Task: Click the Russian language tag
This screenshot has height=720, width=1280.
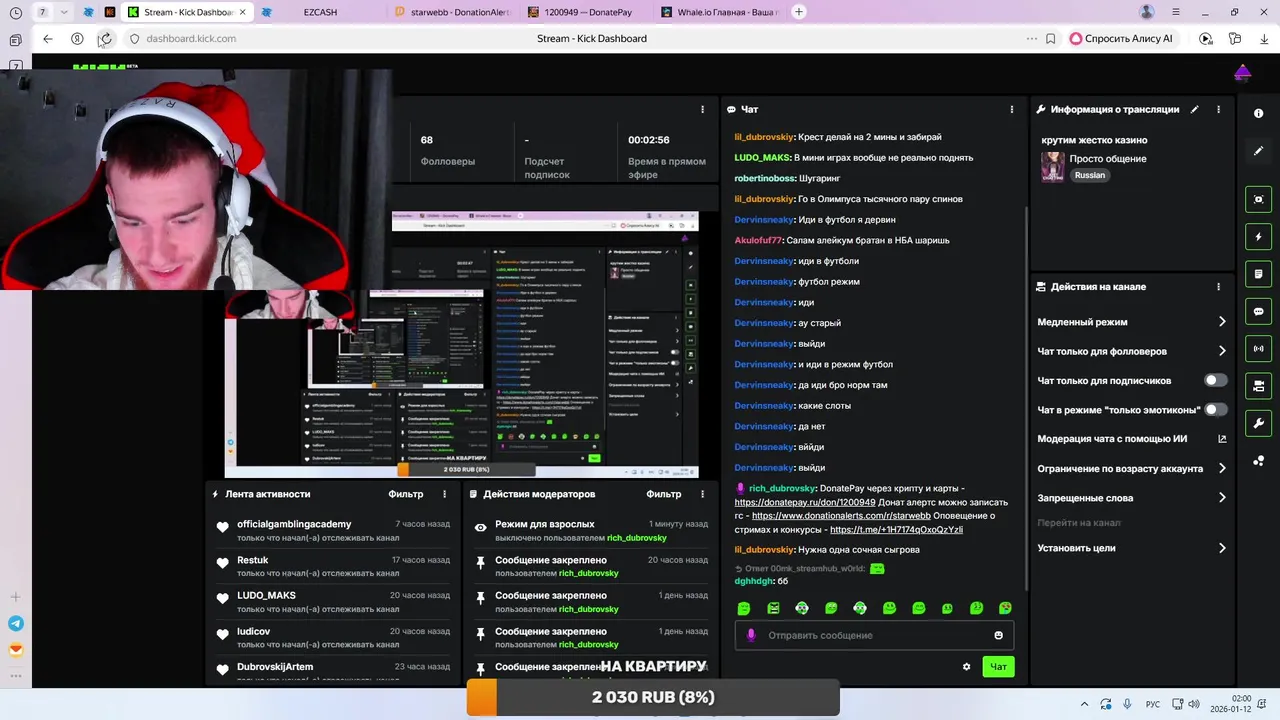Action: click(x=1089, y=175)
